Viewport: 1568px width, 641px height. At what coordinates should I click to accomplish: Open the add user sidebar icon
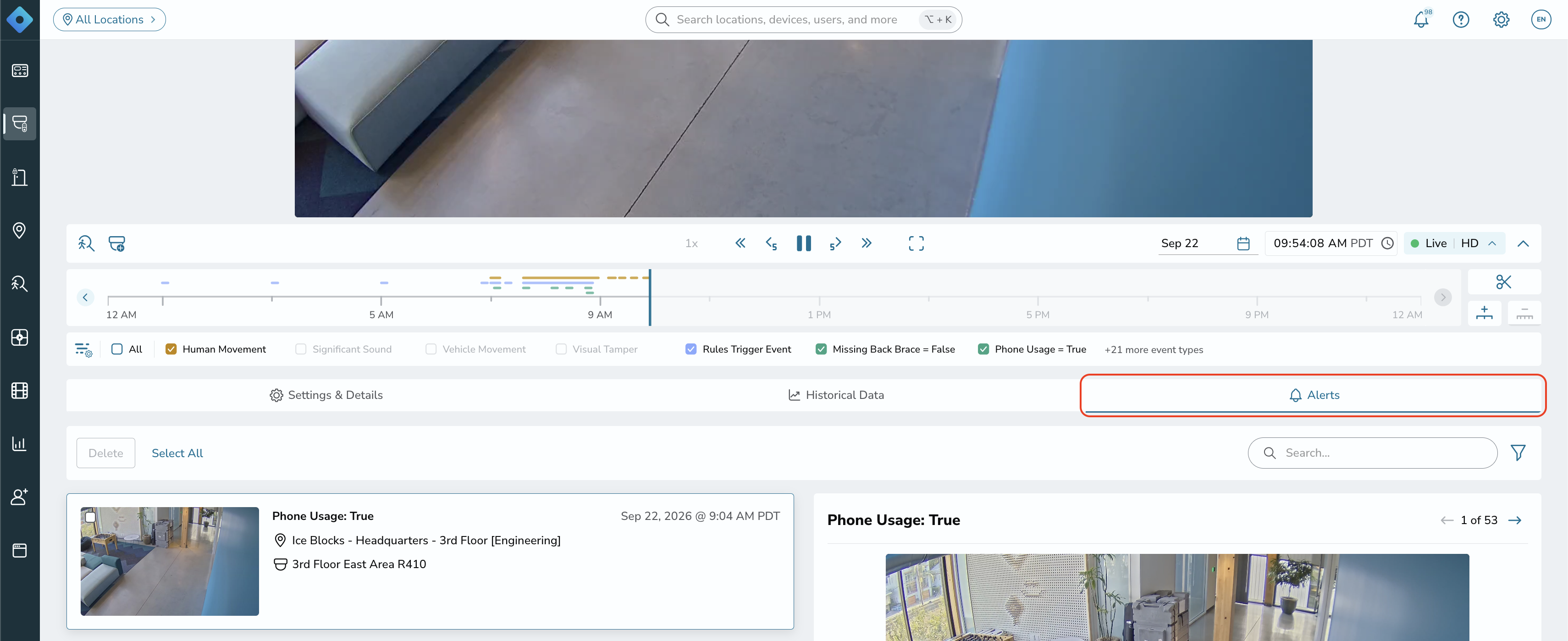[x=19, y=497]
